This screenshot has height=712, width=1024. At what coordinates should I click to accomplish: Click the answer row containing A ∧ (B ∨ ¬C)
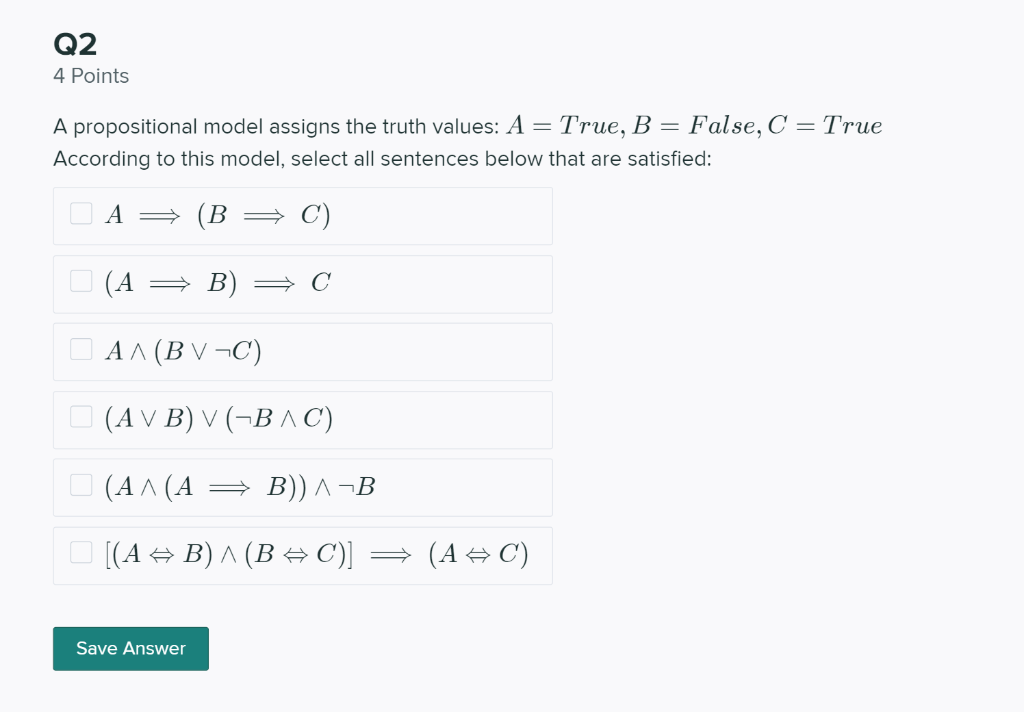tap(300, 351)
